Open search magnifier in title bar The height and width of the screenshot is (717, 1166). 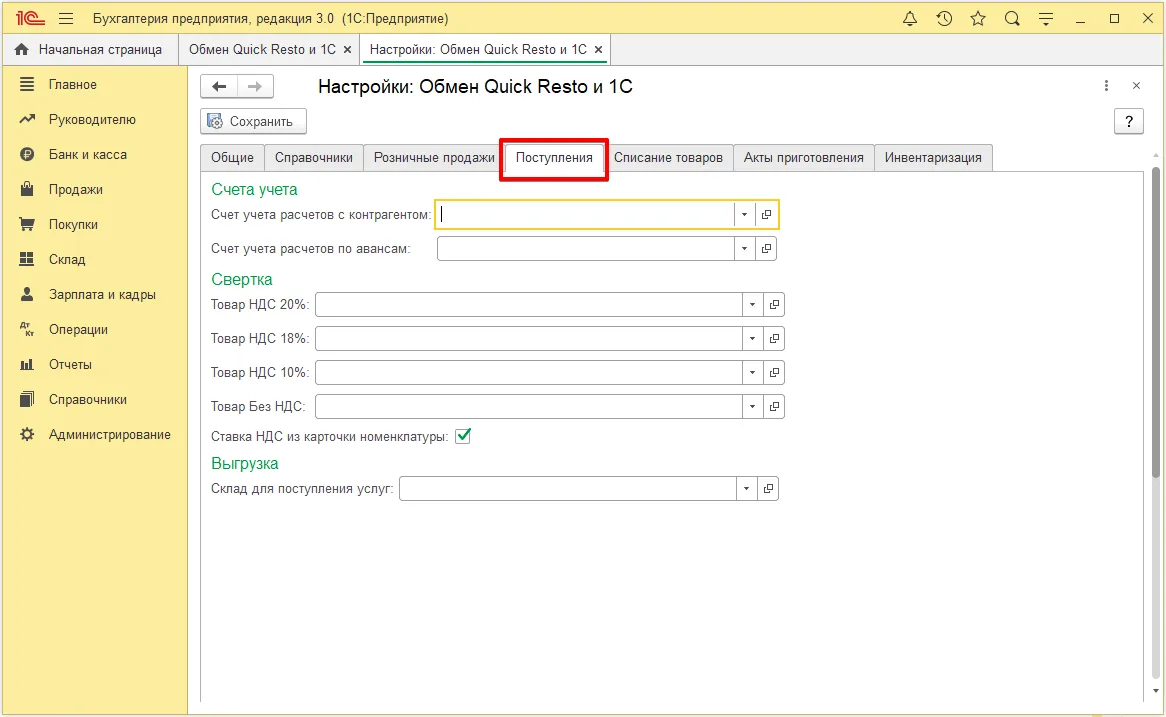(1012, 19)
